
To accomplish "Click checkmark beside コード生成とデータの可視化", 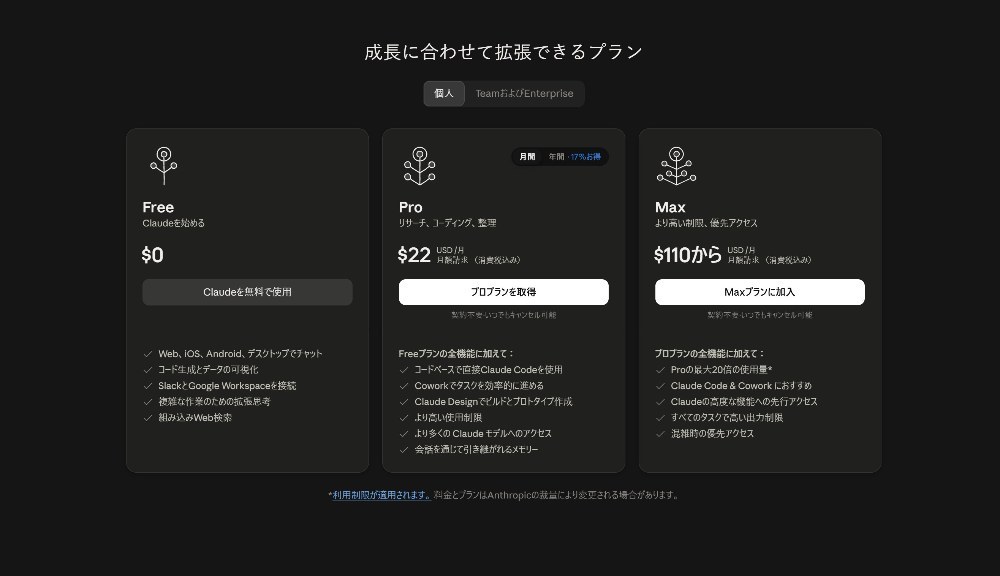I will tap(148, 370).
